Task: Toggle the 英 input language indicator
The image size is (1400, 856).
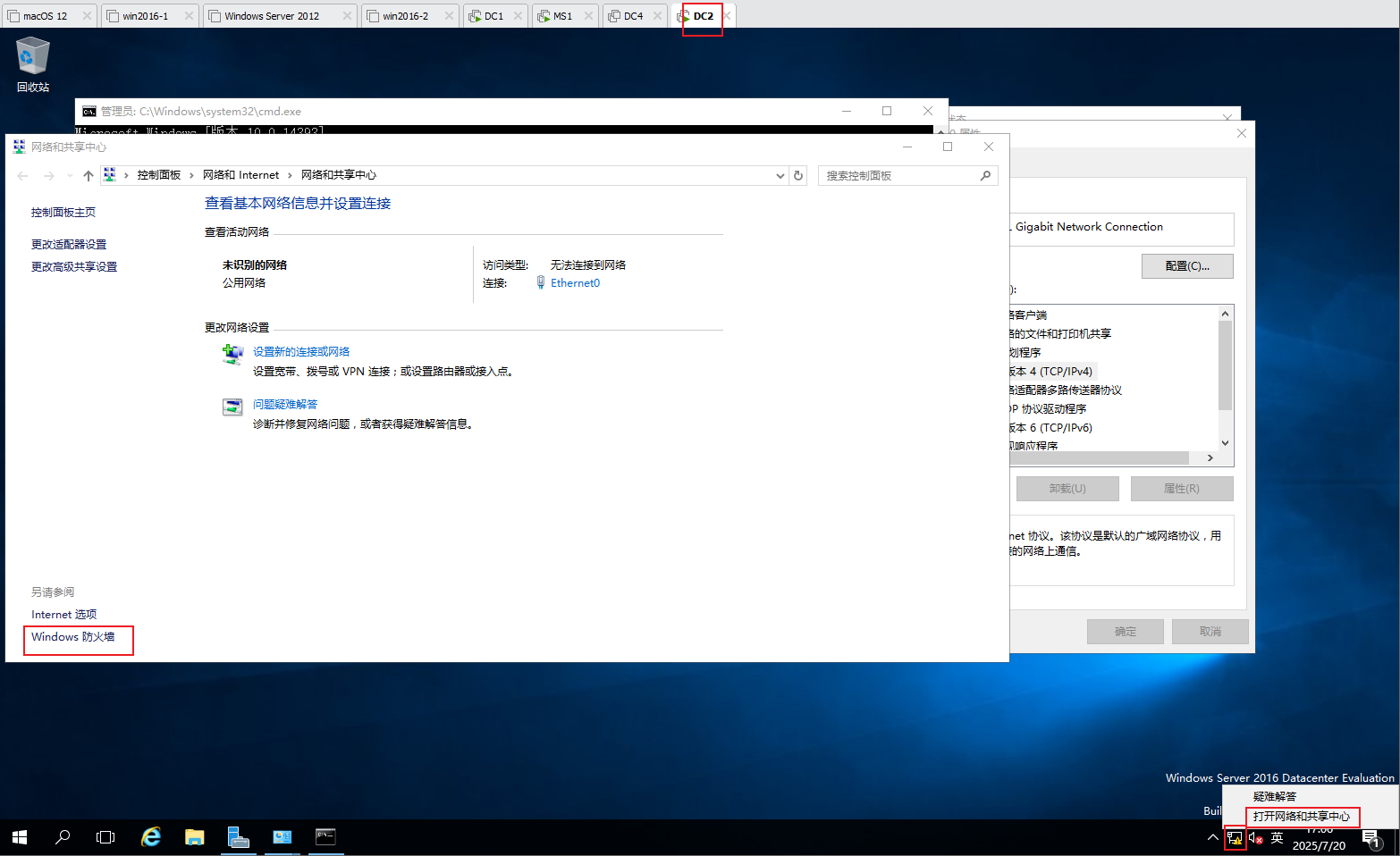Action: pos(1277,838)
